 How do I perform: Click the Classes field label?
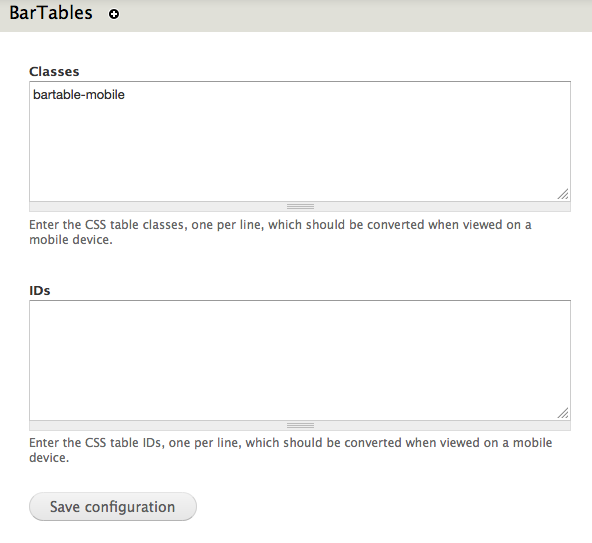54,72
